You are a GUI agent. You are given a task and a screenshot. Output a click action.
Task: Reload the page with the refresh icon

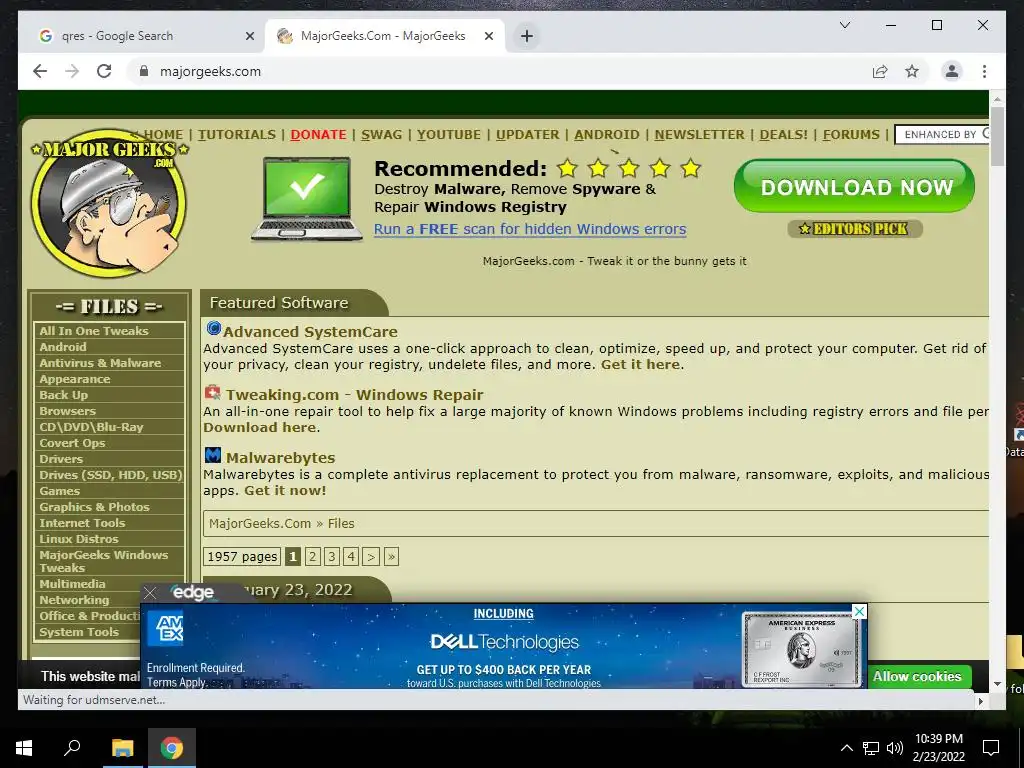click(x=104, y=71)
